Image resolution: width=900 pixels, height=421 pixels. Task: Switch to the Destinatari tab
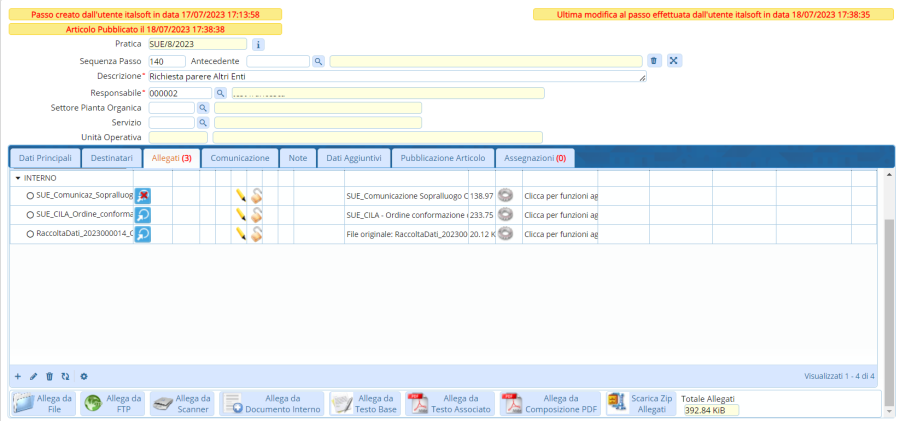click(109, 158)
